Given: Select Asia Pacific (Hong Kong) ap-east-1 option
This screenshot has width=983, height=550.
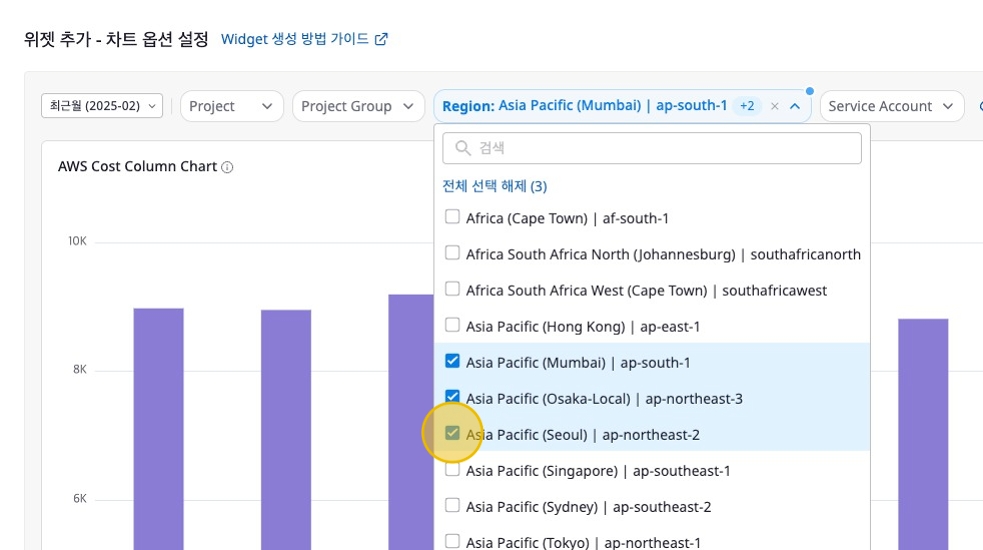Looking at the screenshot, I should 583,326.
